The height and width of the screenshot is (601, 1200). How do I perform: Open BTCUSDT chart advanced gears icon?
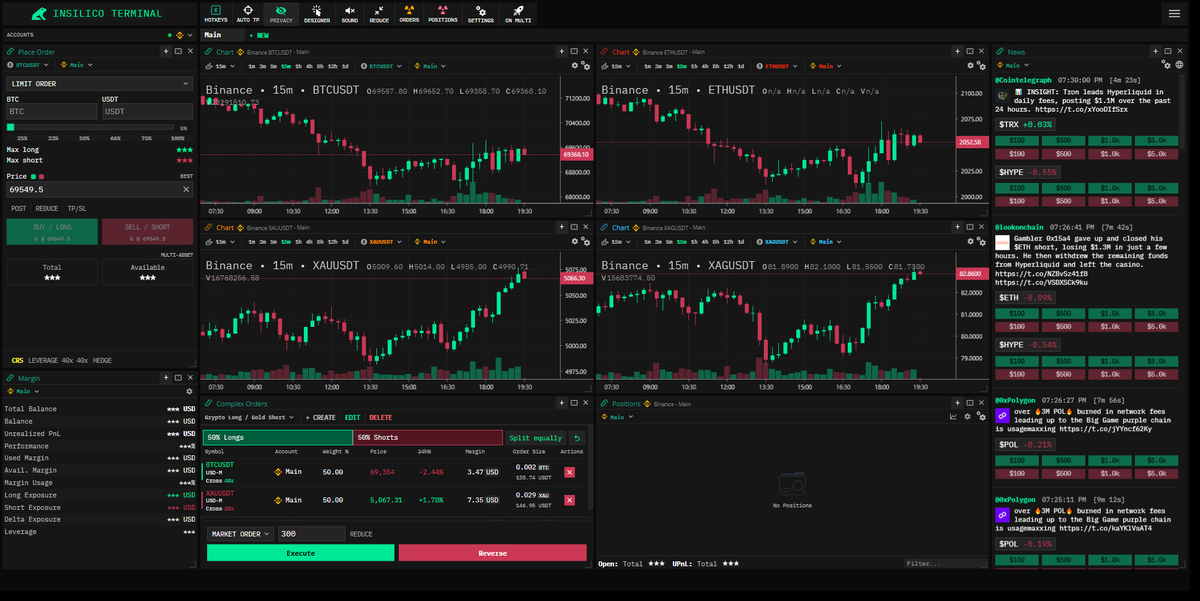tap(586, 66)
